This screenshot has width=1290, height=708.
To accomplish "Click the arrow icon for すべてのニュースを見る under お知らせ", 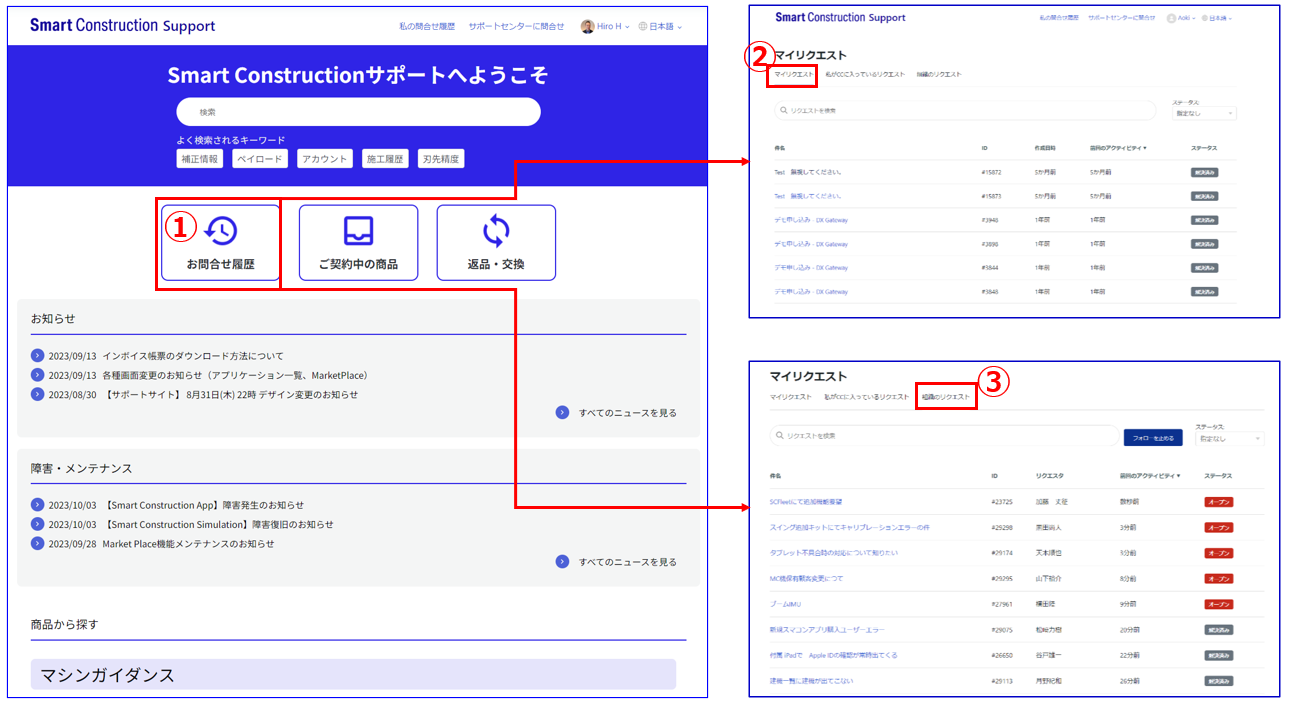I will tap(562, 412).
